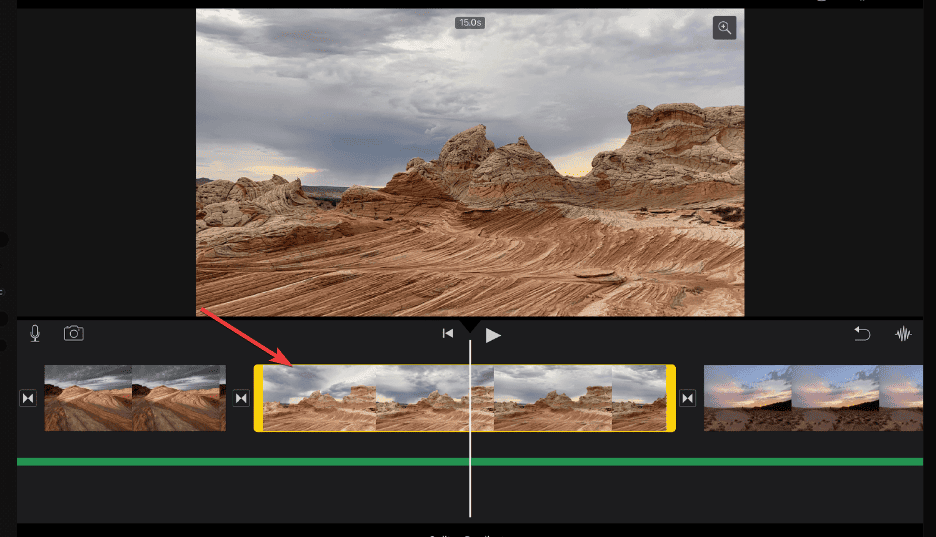Click the undo arrow icon
The height and width of the screenshot is (537, 936).
(x=862, y=334)
